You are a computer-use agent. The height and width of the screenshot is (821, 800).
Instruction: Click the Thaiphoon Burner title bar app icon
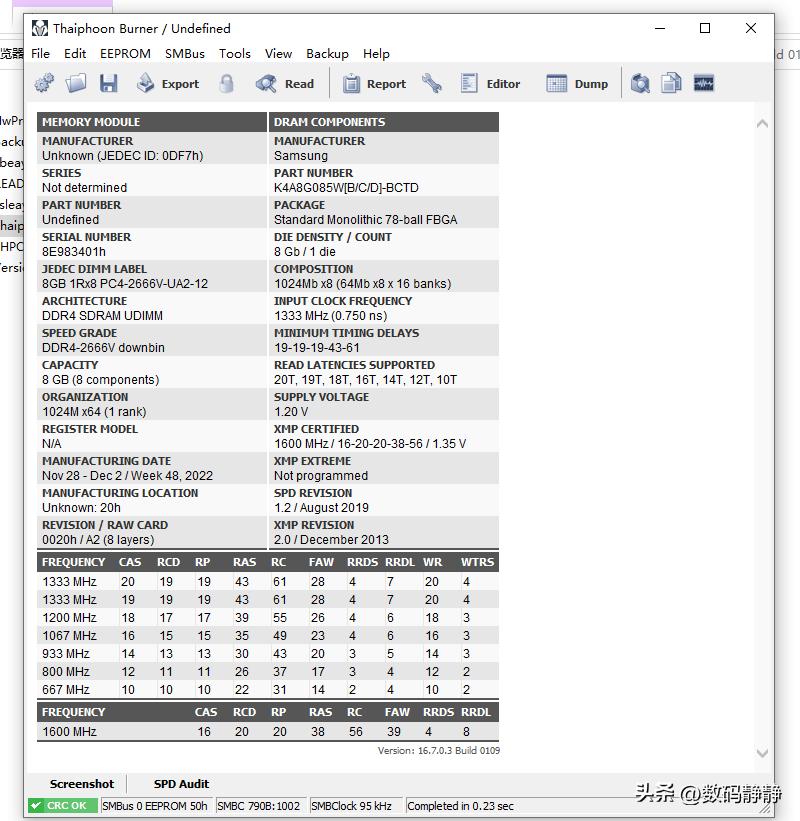click(40, 28)
